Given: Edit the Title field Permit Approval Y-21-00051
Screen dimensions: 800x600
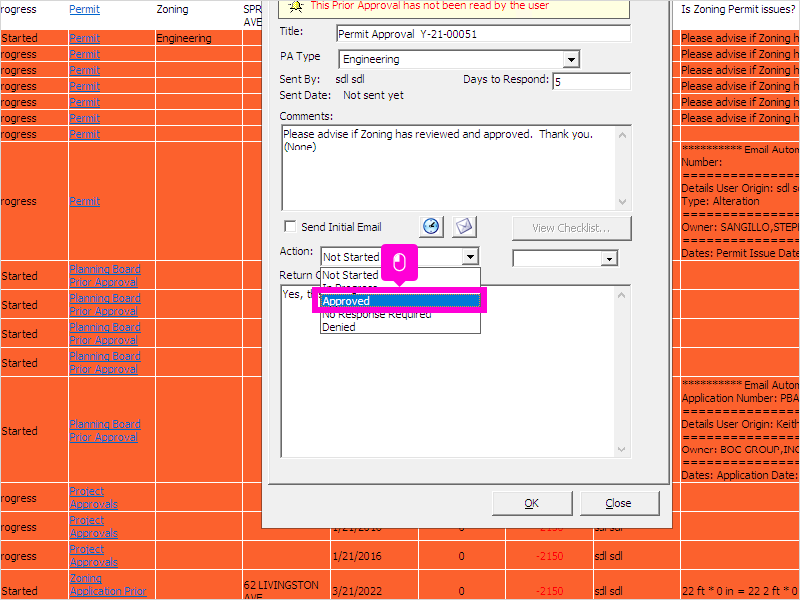Looking at the screenshot, I should coord(483,34).
